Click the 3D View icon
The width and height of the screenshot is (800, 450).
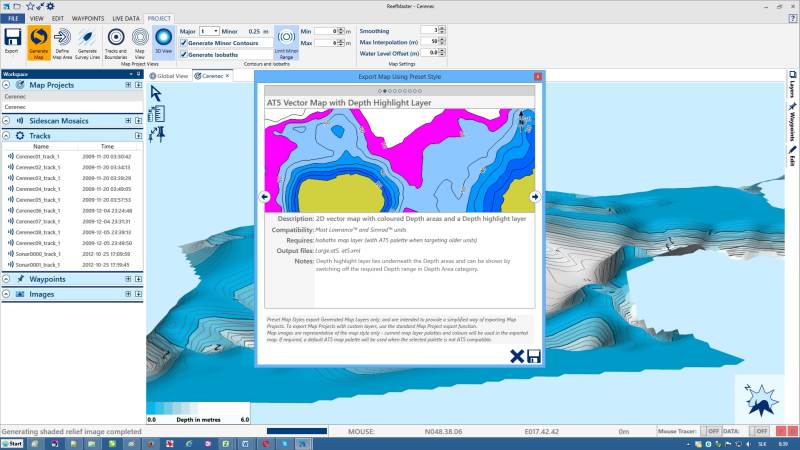pyautogui.click(x=162, y=40)
